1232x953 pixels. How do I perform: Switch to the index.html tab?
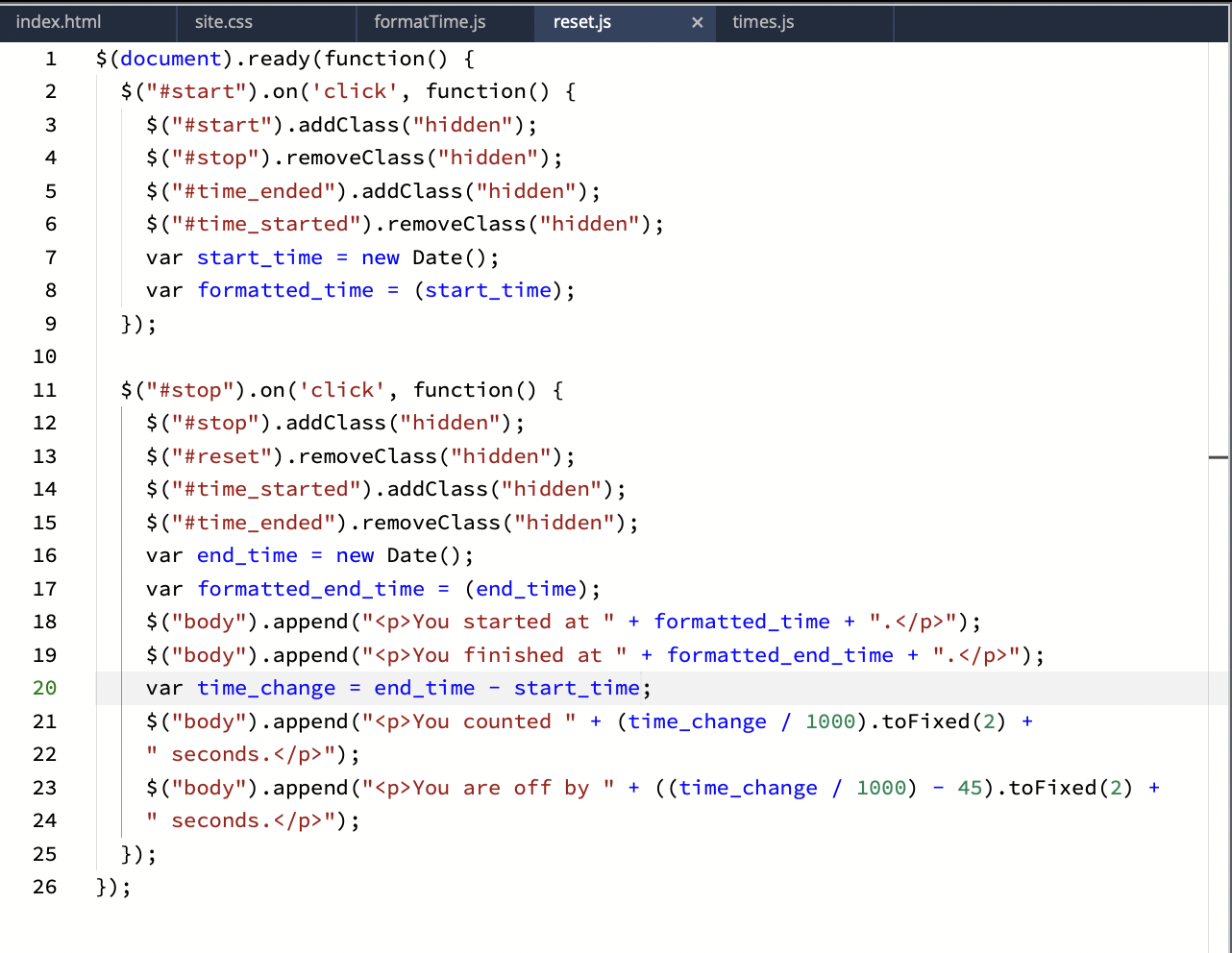pyautogui.click(x=58, y=21)
